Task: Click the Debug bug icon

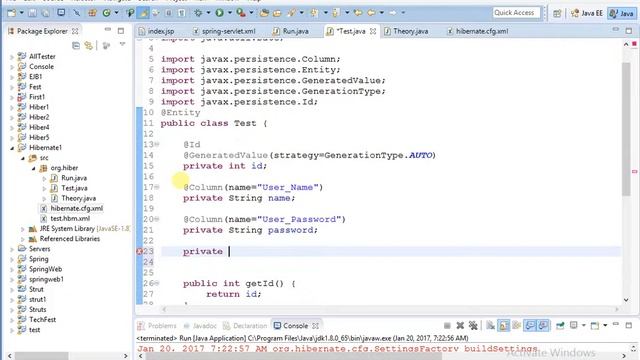Action: tap(198, 13)
